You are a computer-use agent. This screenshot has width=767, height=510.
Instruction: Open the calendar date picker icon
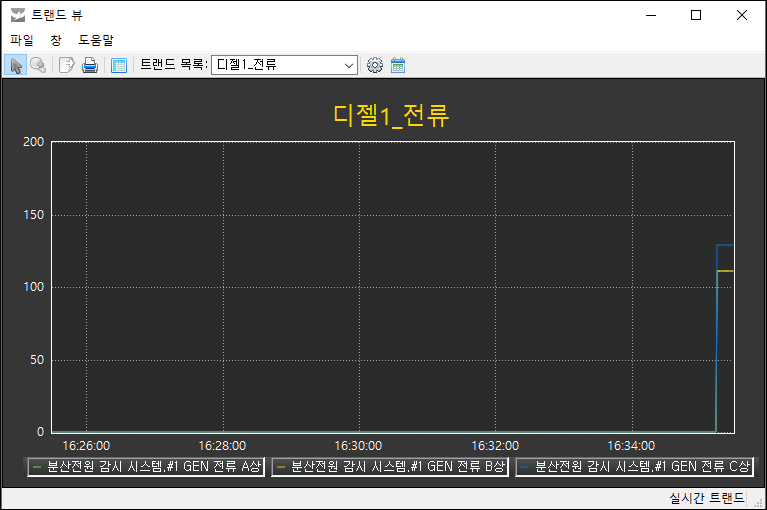tap(398, 65)
